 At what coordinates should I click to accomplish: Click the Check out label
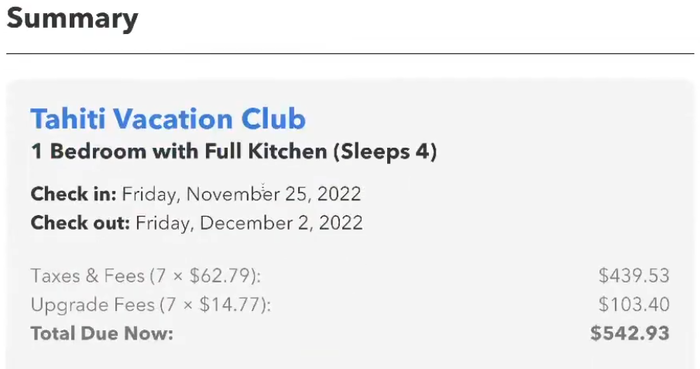click(80, 223)
